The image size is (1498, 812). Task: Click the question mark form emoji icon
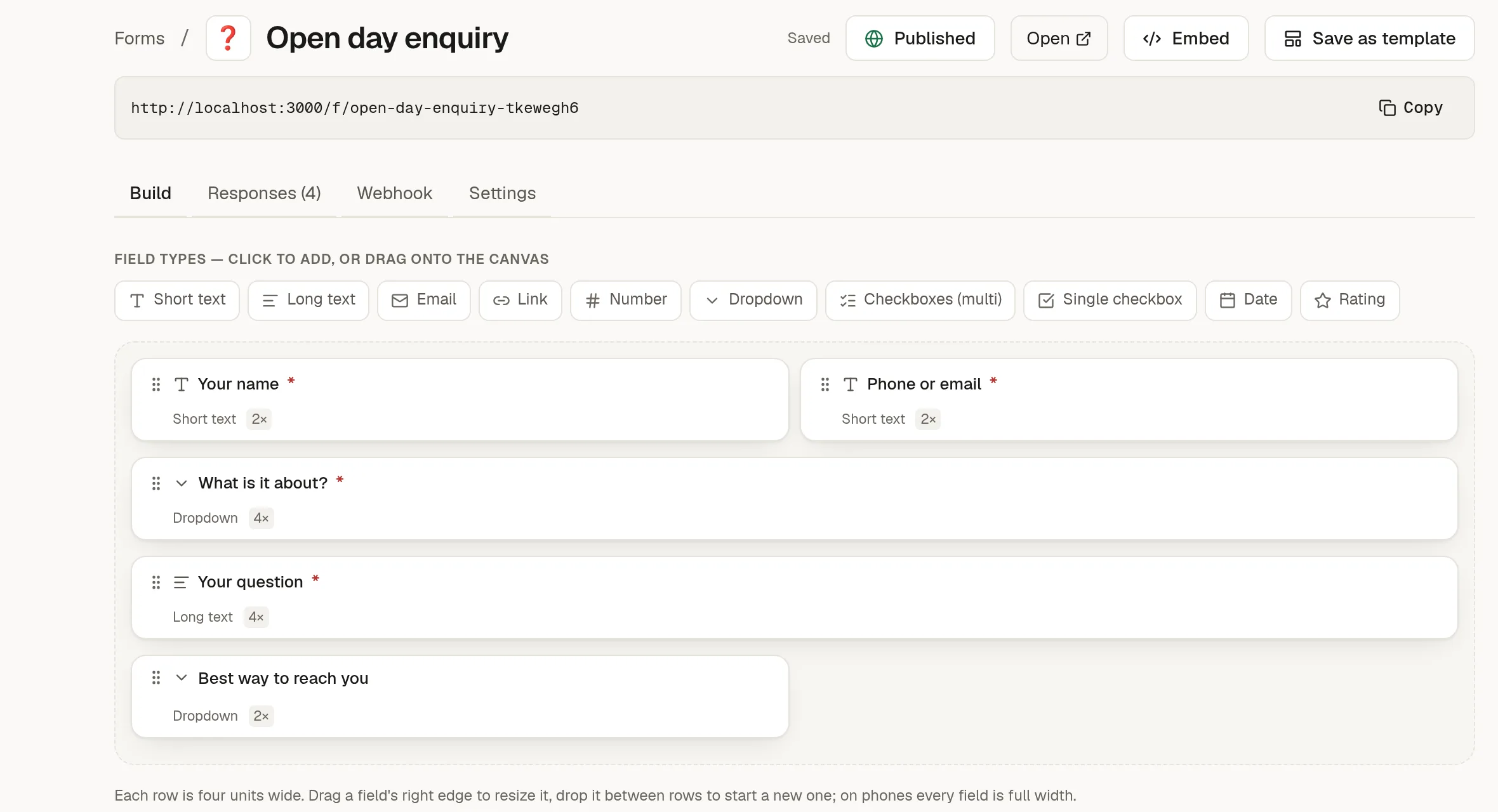228,38
